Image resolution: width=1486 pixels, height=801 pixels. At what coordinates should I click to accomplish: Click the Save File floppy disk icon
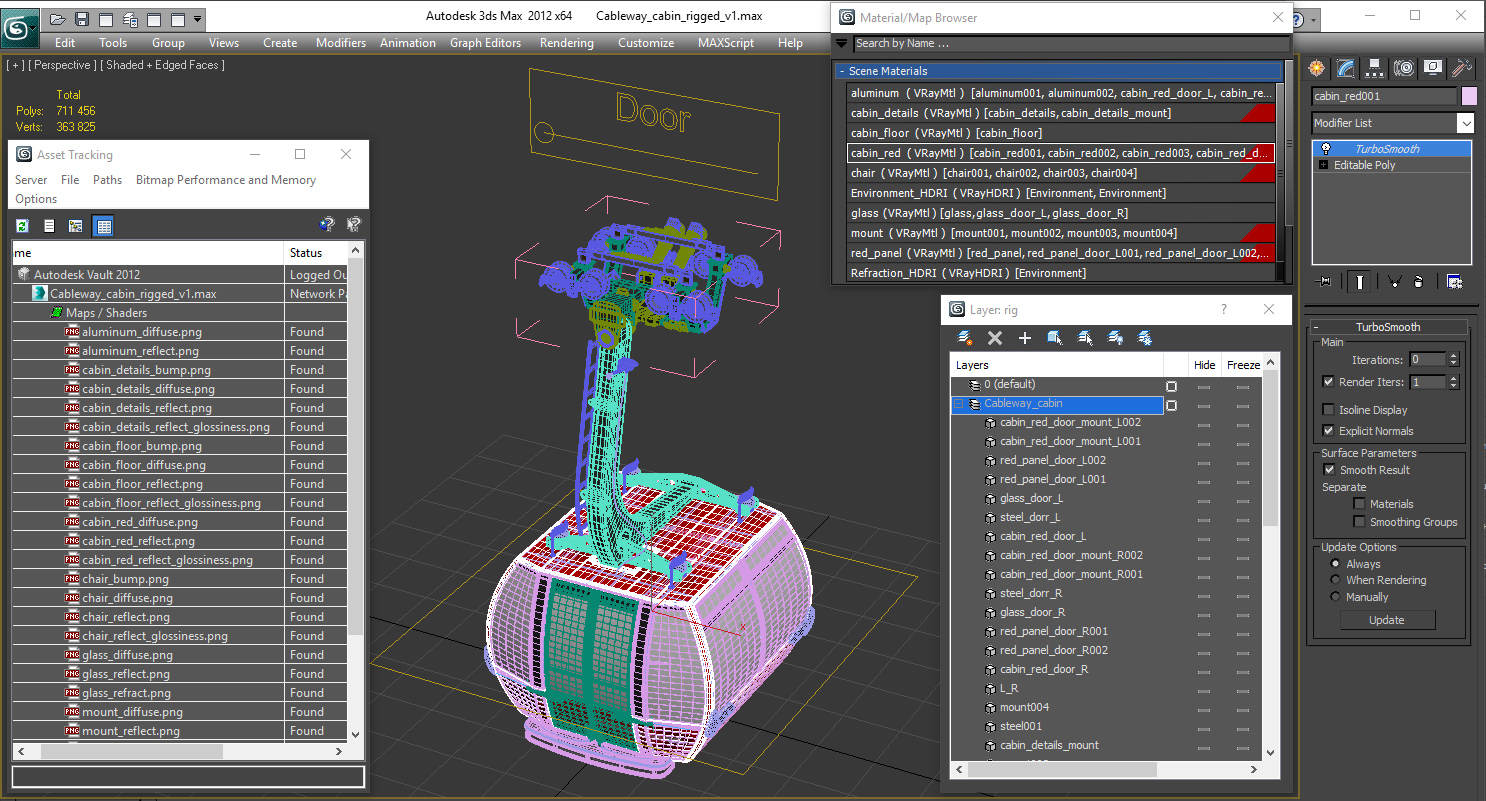pyautogui.click(x=82, y=19)
